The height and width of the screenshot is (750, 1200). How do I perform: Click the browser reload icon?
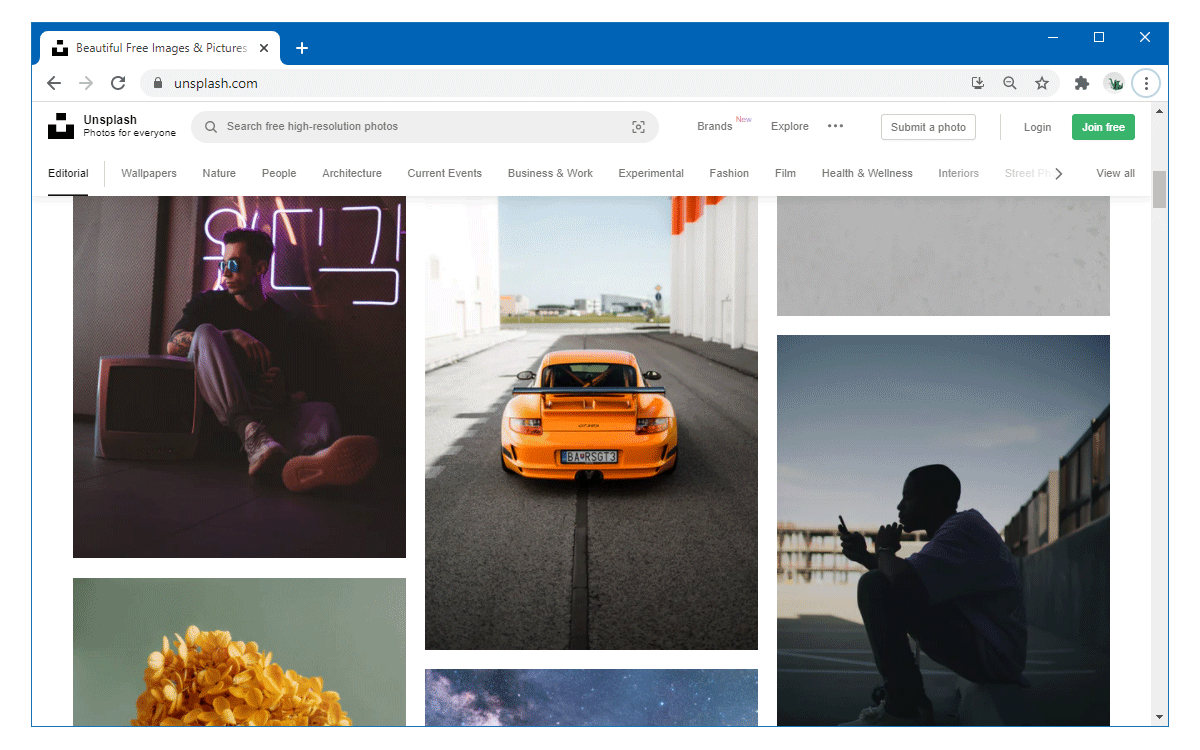click(118, 84)
